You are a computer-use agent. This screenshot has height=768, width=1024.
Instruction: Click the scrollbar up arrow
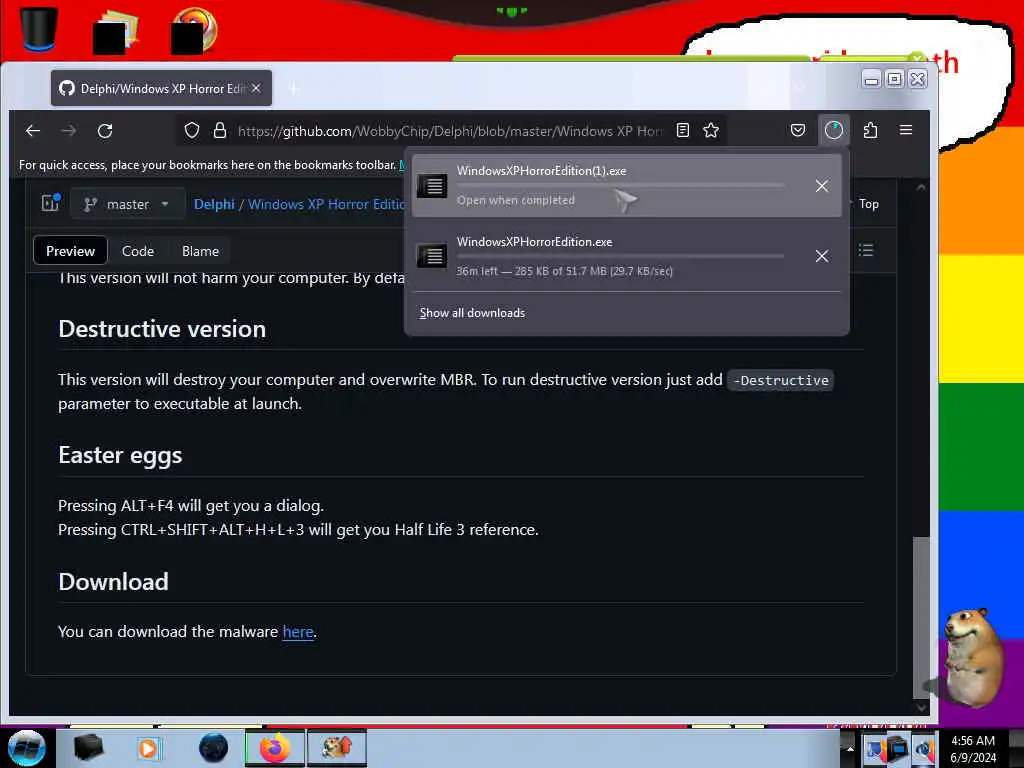pos(921,187)
